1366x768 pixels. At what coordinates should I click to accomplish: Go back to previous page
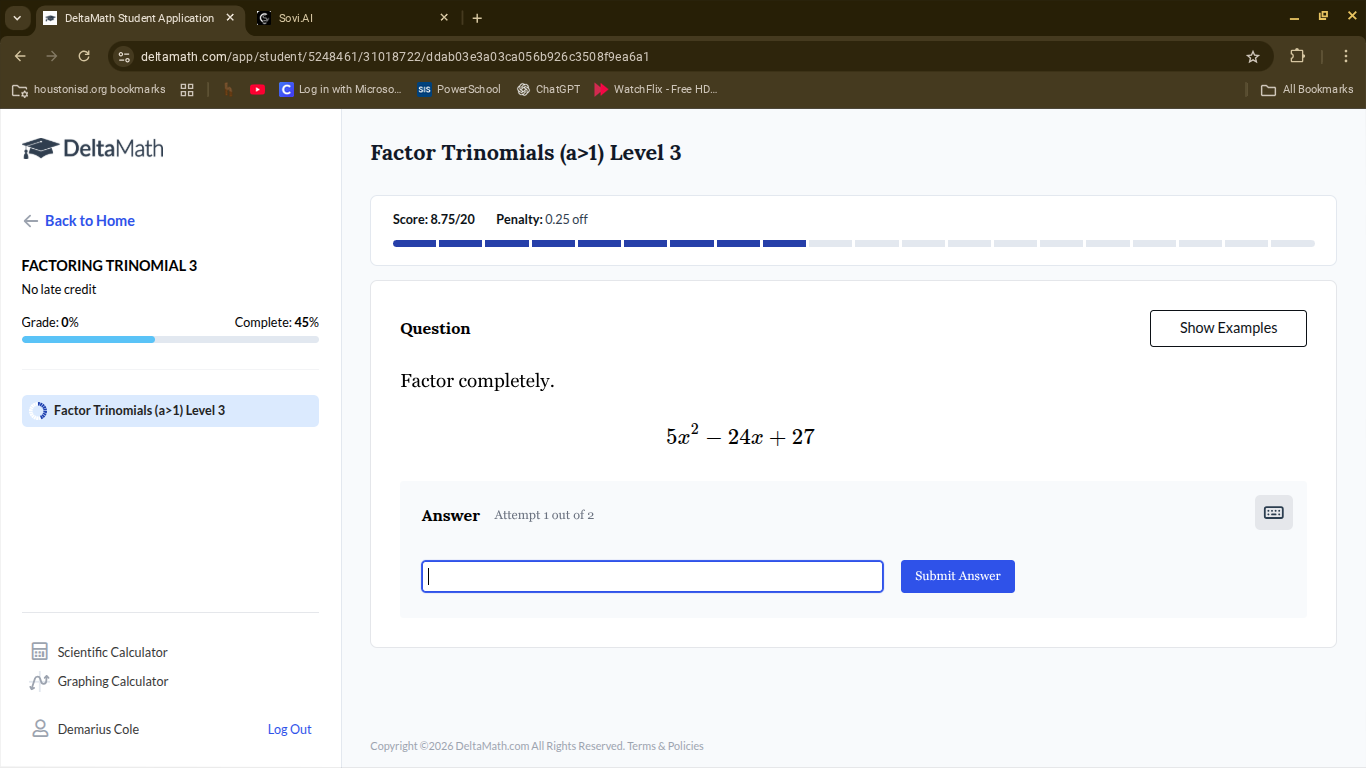coord(20,56)
